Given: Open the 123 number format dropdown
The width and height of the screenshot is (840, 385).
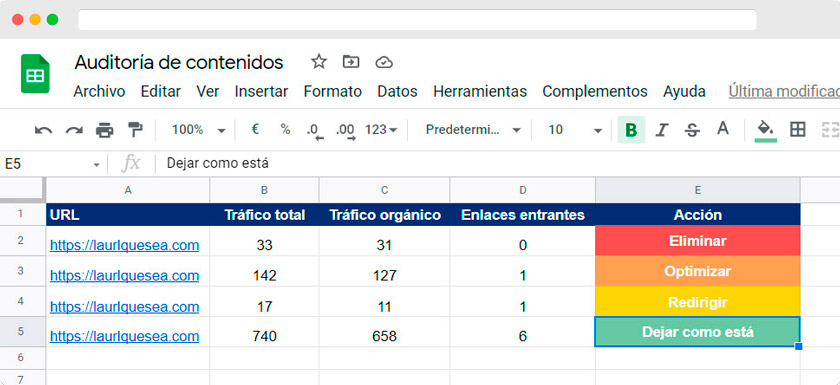Looking at the screenshot, I should [x=381, y=130].
